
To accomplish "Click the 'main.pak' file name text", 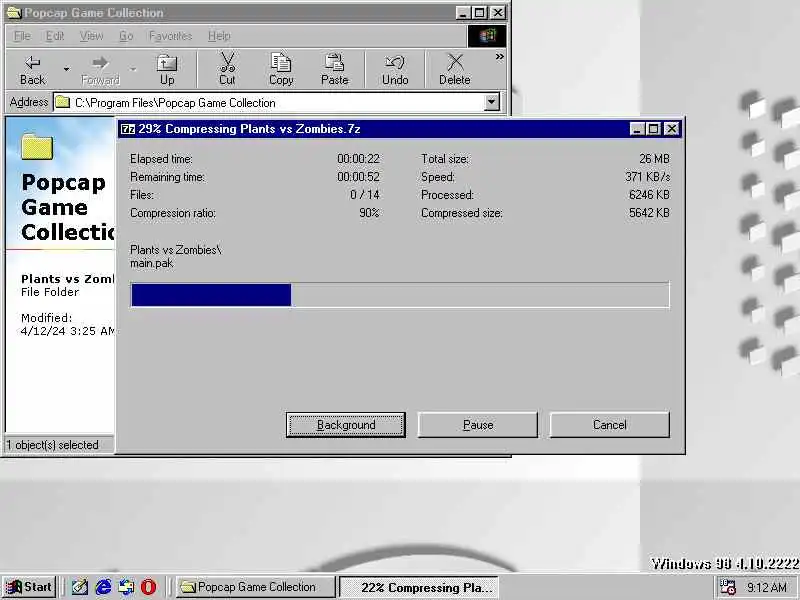I will tap(152, 263).
